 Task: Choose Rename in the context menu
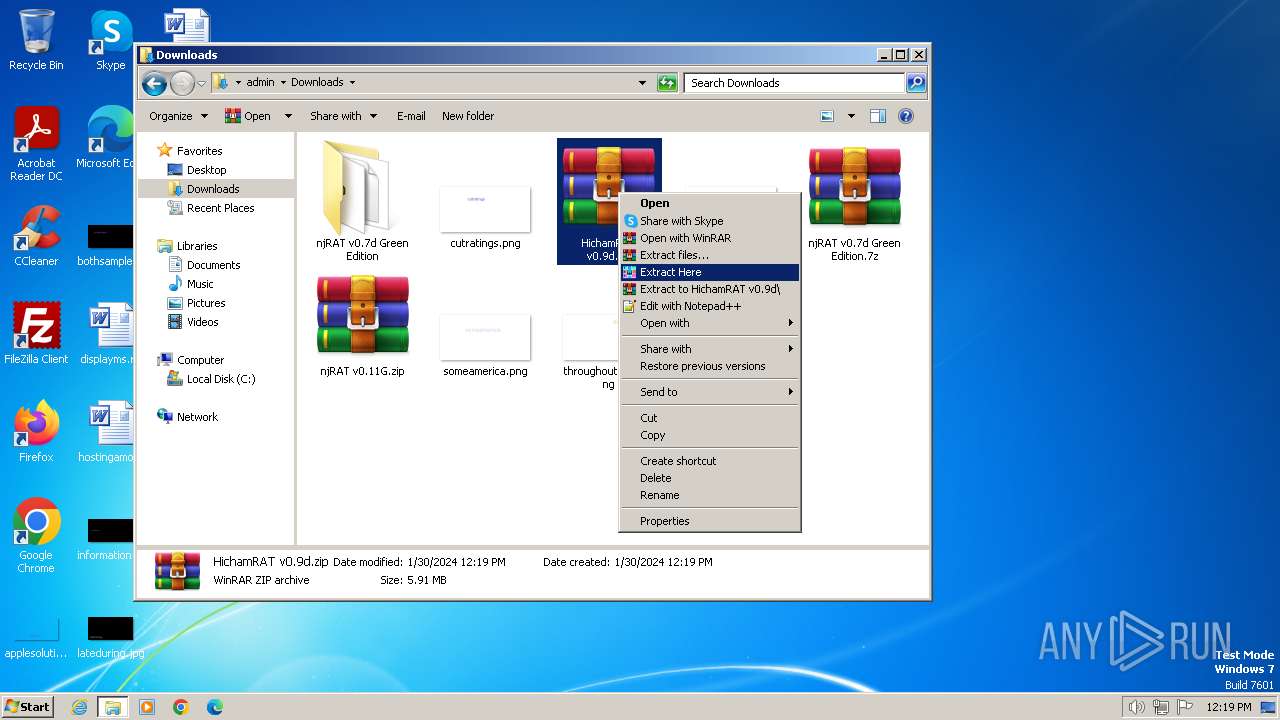click(709, 495)
